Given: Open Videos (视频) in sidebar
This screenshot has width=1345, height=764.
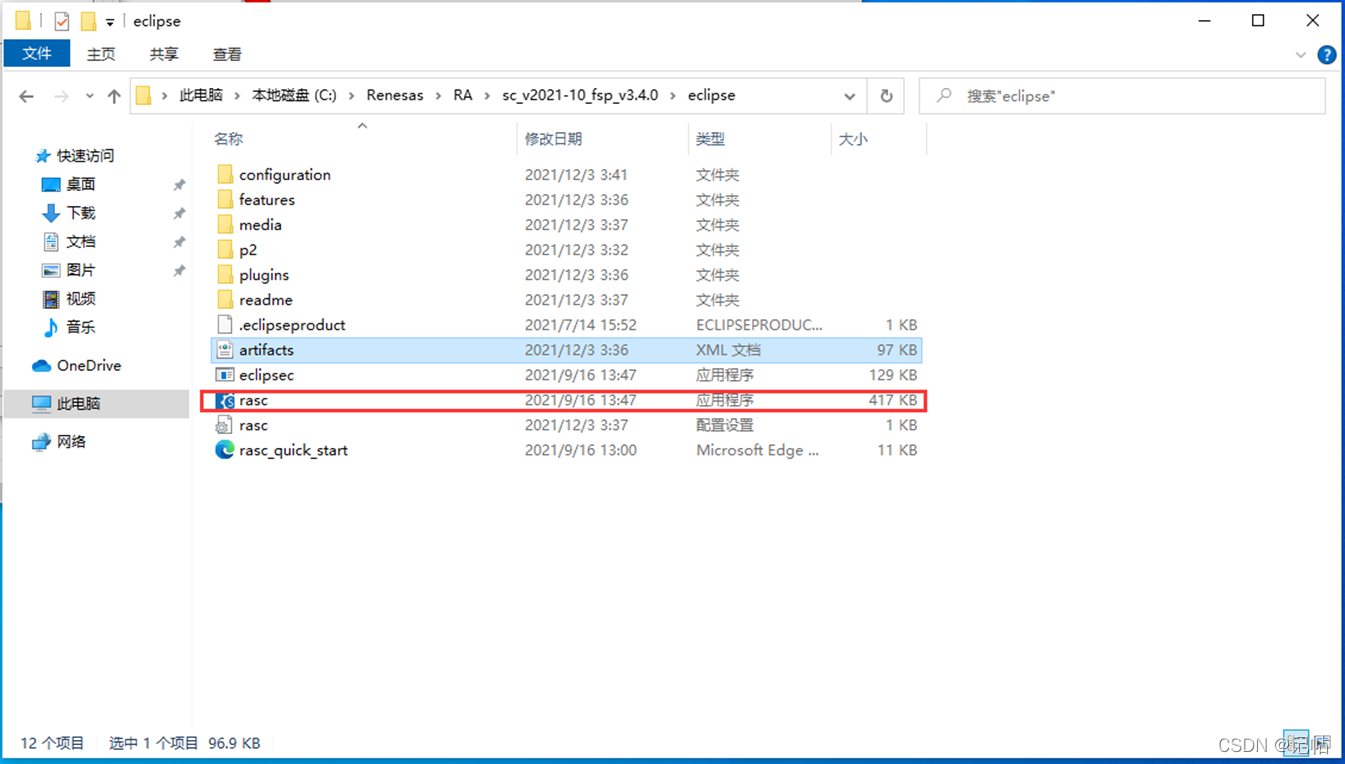Looking at the screenshot, I should (x=68, y=298).
